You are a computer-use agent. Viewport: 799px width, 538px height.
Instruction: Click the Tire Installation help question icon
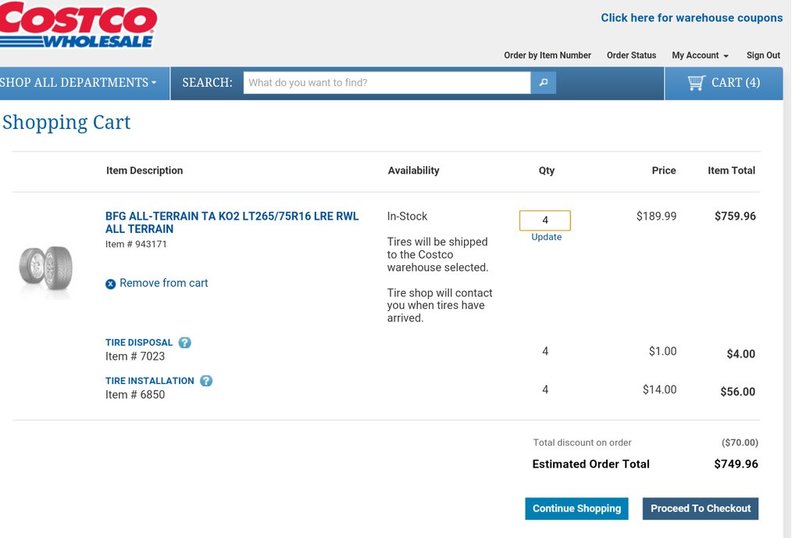206,381
